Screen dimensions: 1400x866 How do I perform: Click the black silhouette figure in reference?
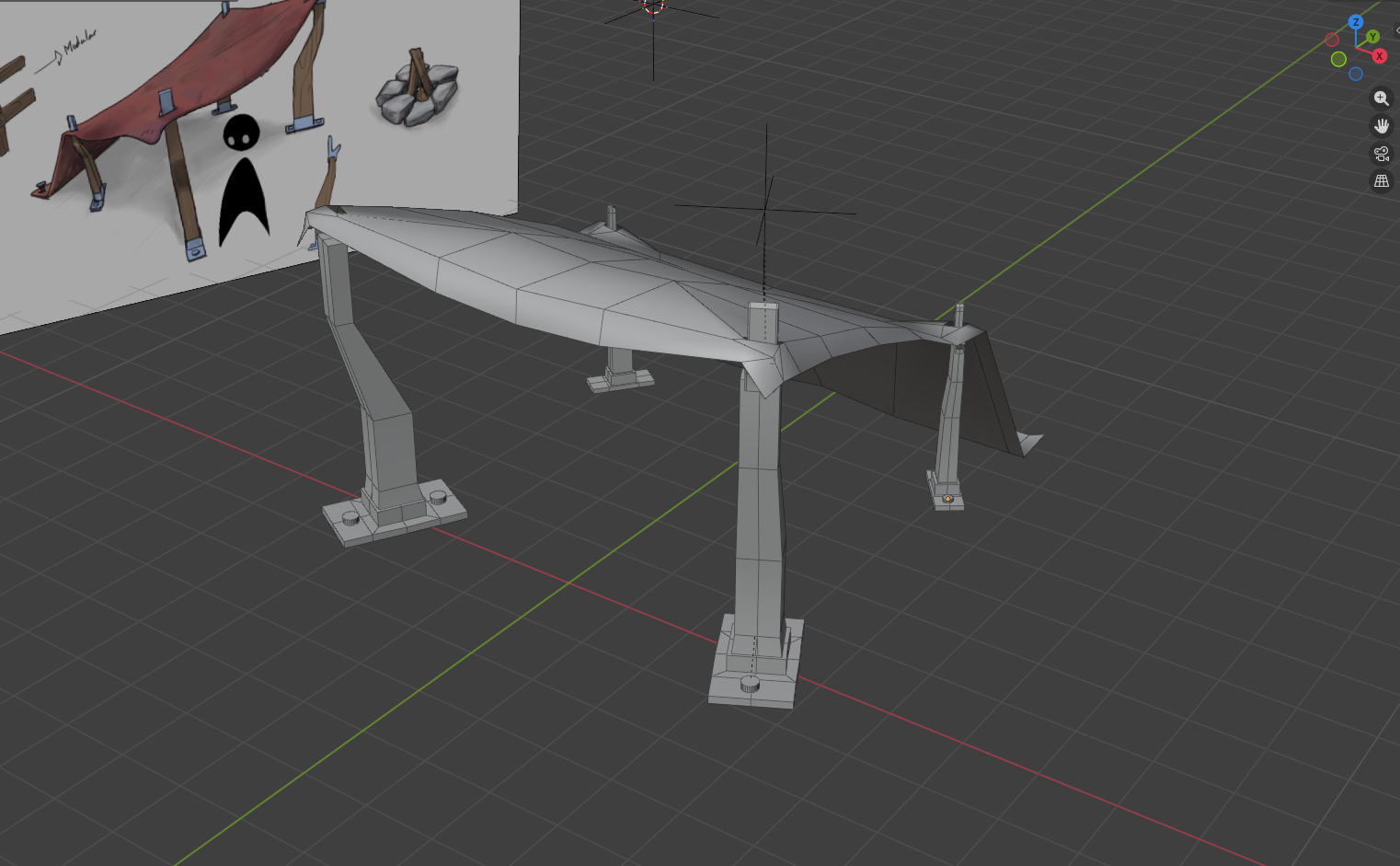[243, 184]
